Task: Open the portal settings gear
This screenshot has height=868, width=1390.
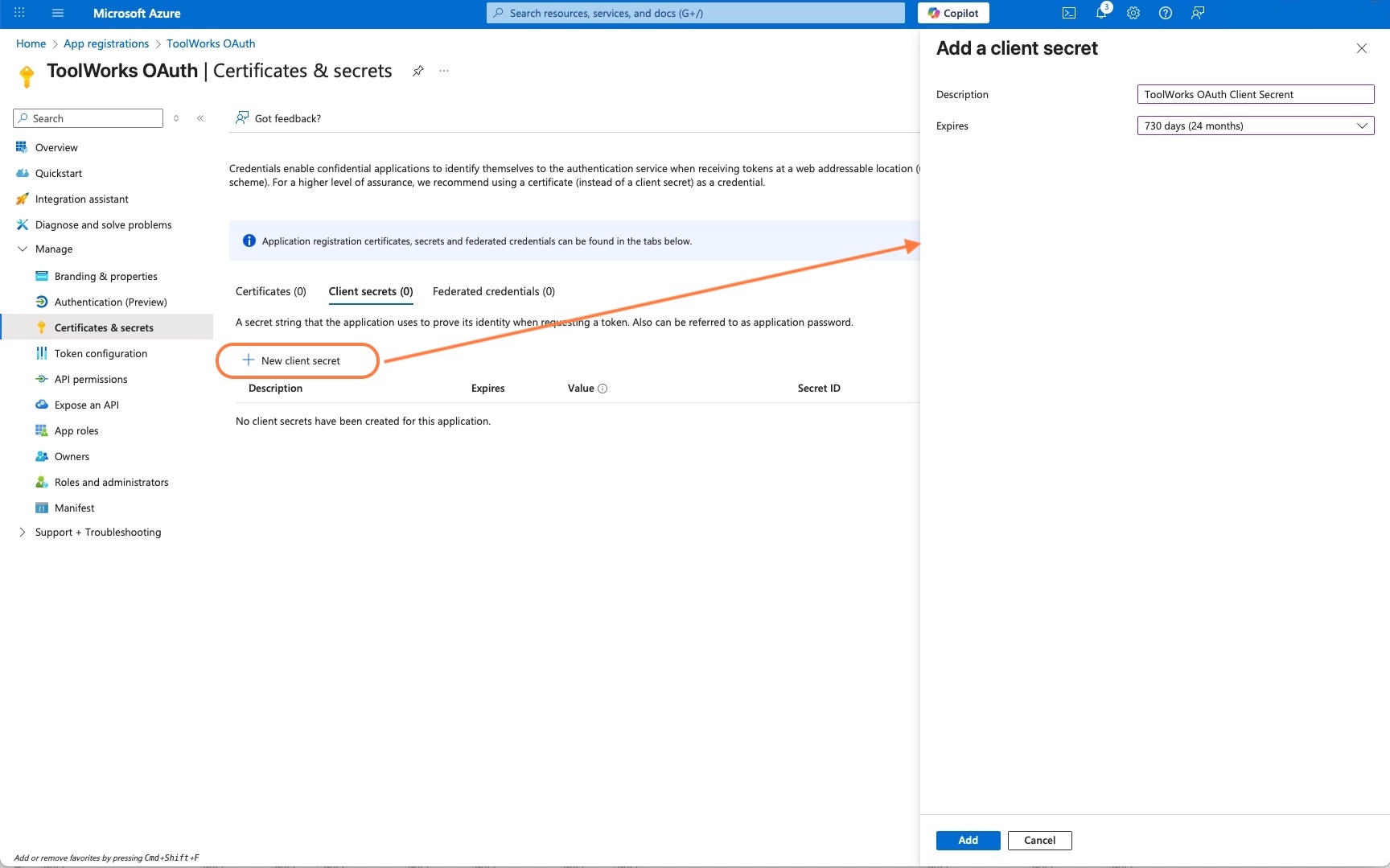Action: tap(1133, 13)
